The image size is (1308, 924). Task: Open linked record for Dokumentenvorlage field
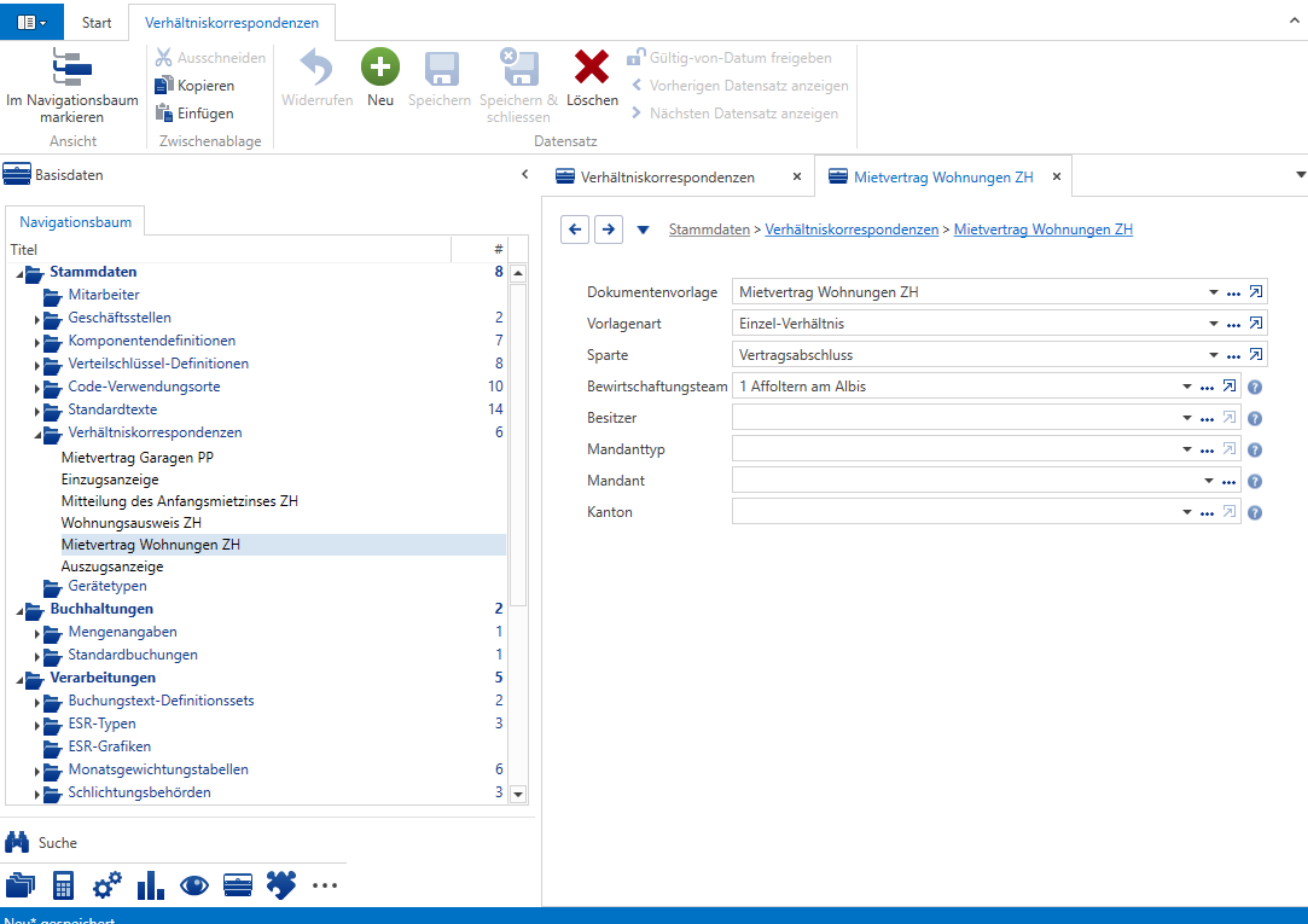[1257, 293]
